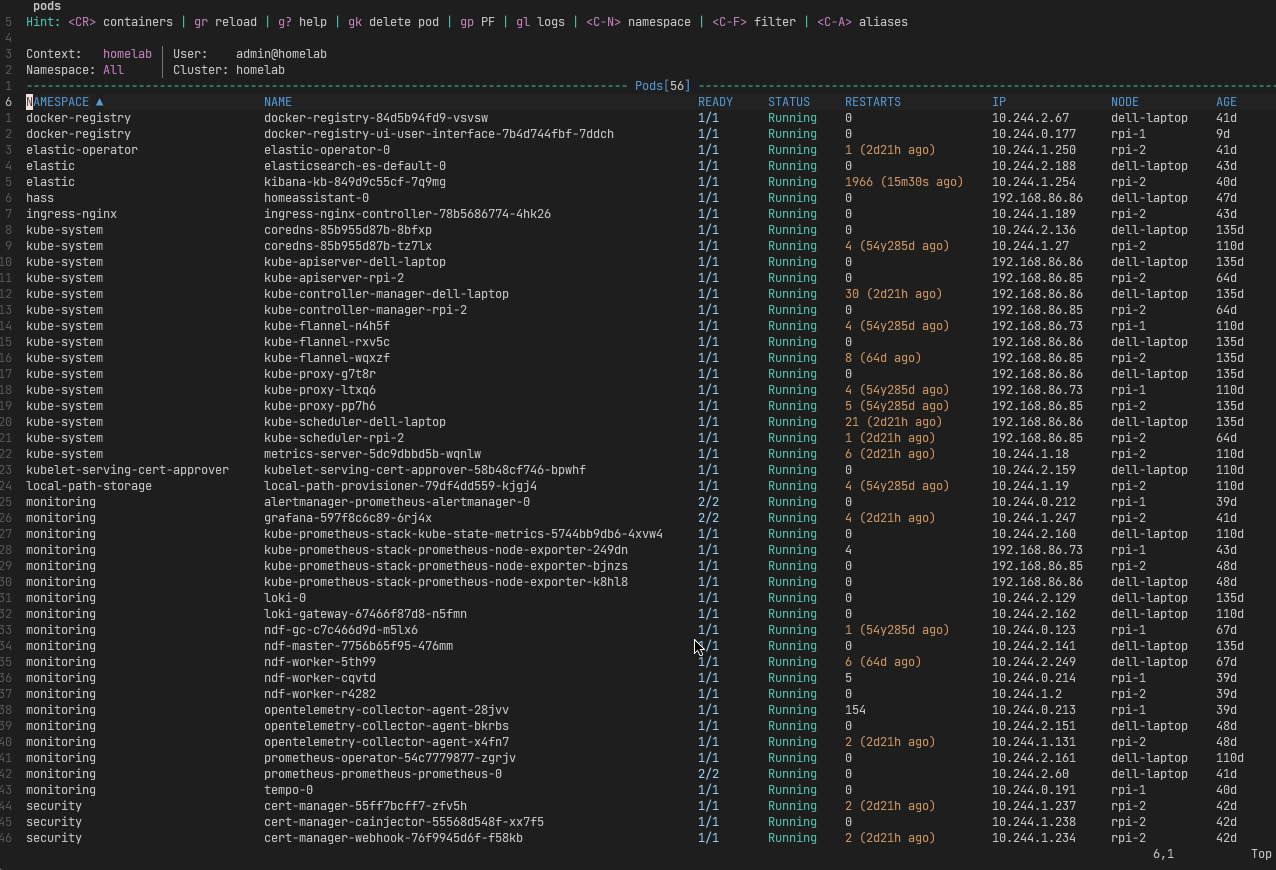Image resolution: width=1276 pixels, height=870 pixels.
Task: Select pod grafana-597f8c6c89-6rj4x
Action: click(x=348, y=518)
